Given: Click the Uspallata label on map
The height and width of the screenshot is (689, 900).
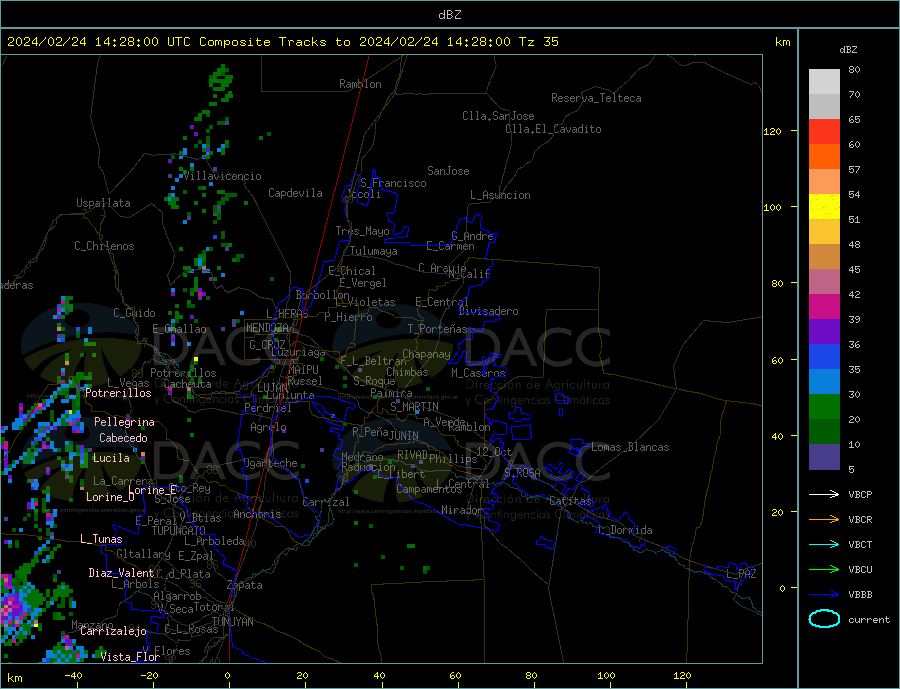Looking at the screenshot, I should click(103, 203).
